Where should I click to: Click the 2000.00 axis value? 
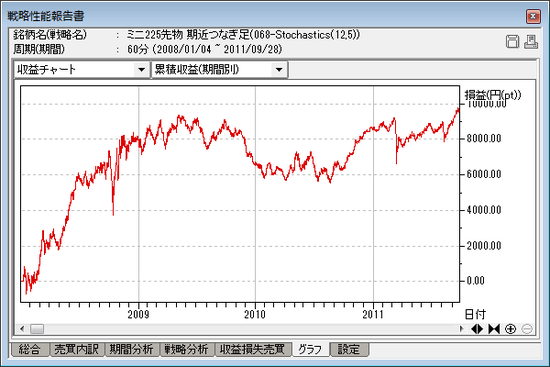coord(484,246)
